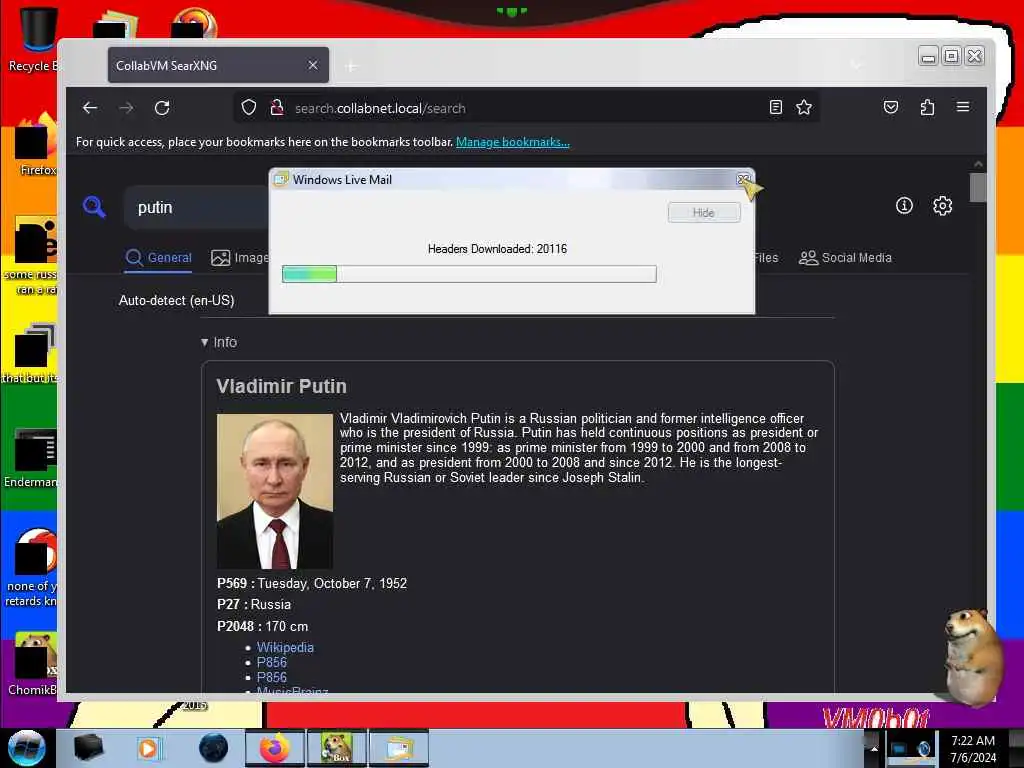Click the page vertical scrollbar thumb
The image size is (1024, 768).
978,187
